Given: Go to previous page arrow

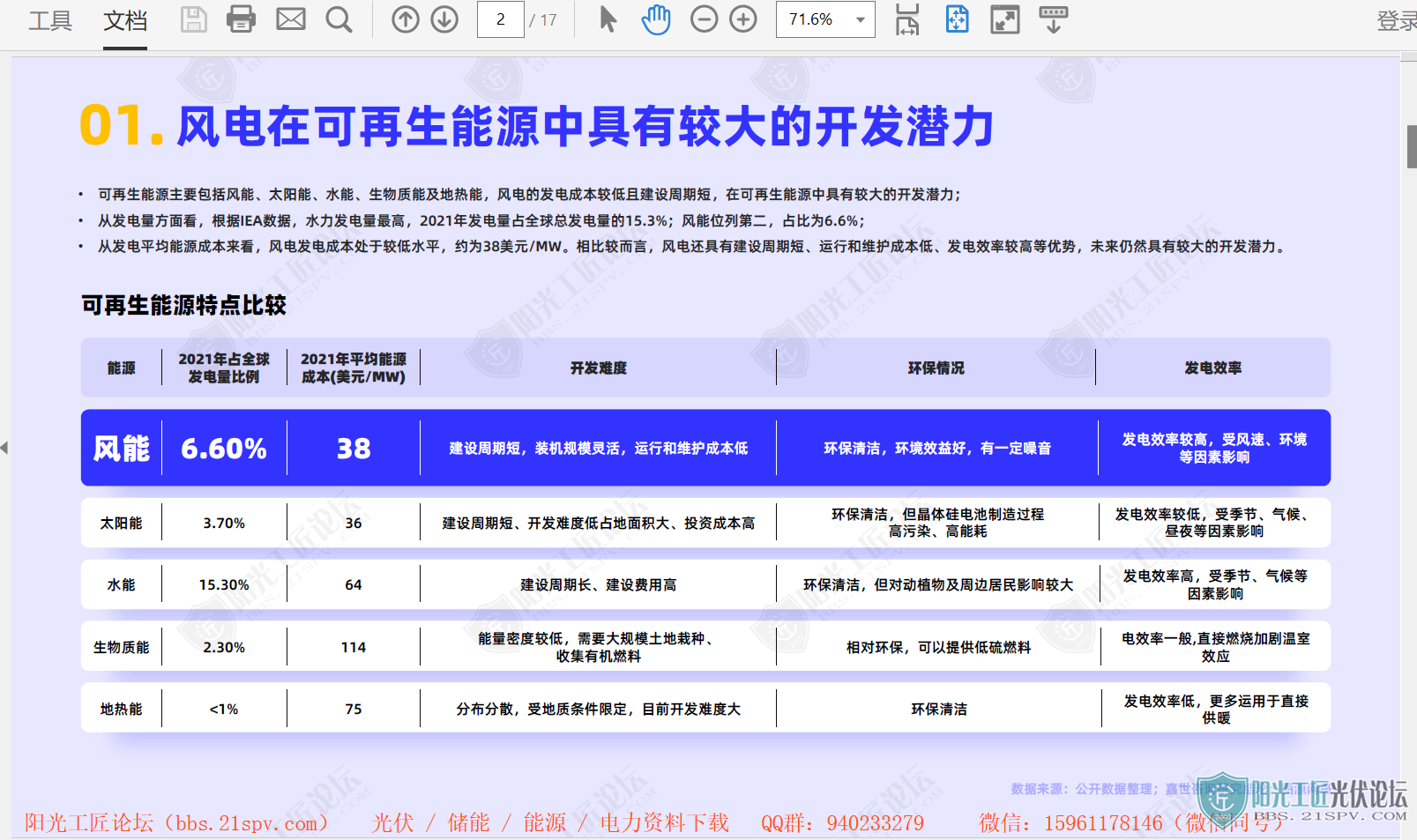Looking at the screenshot, I should (x=405, y=19).
